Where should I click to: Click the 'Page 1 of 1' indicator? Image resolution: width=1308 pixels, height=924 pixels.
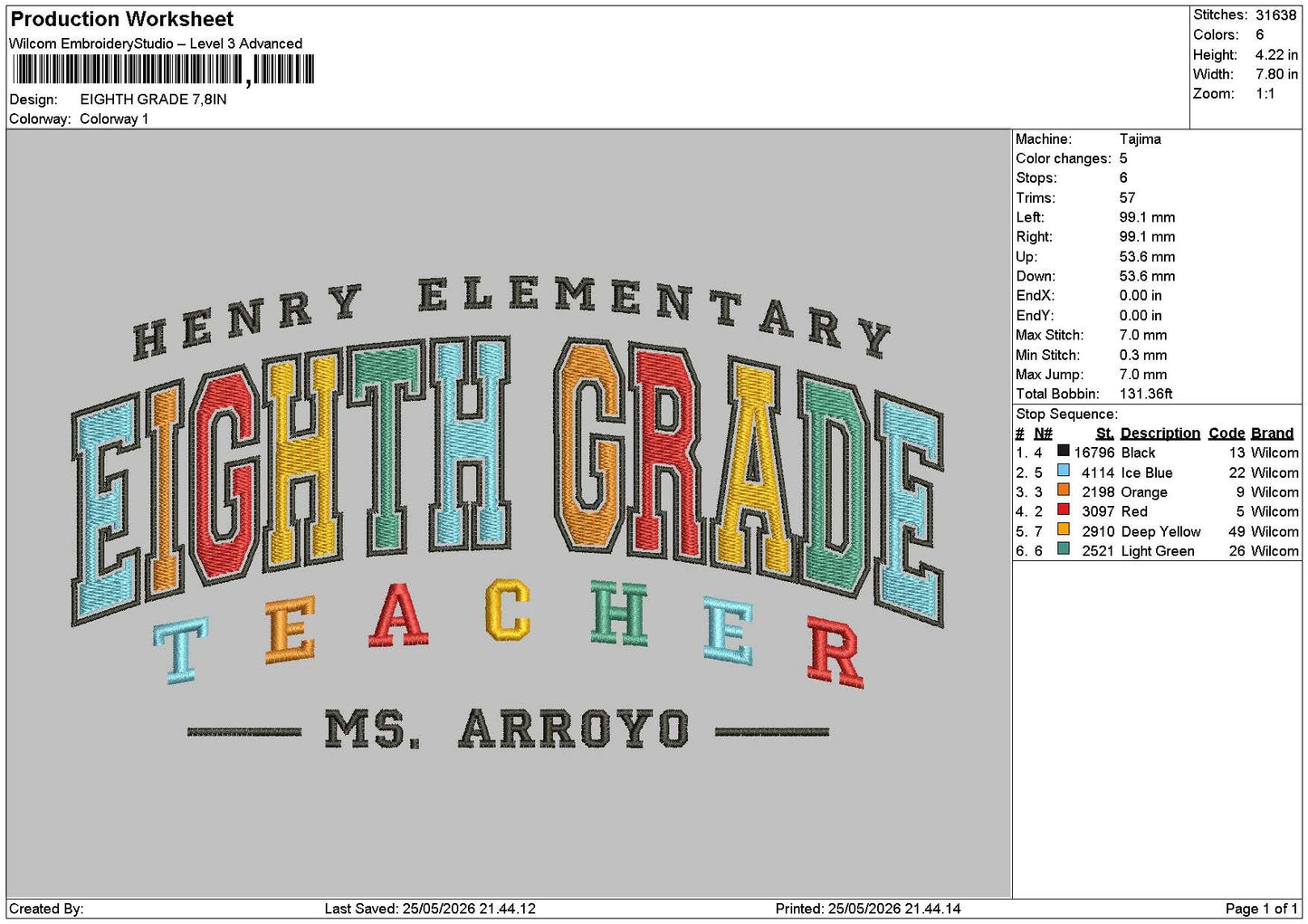click(1262, 909)
